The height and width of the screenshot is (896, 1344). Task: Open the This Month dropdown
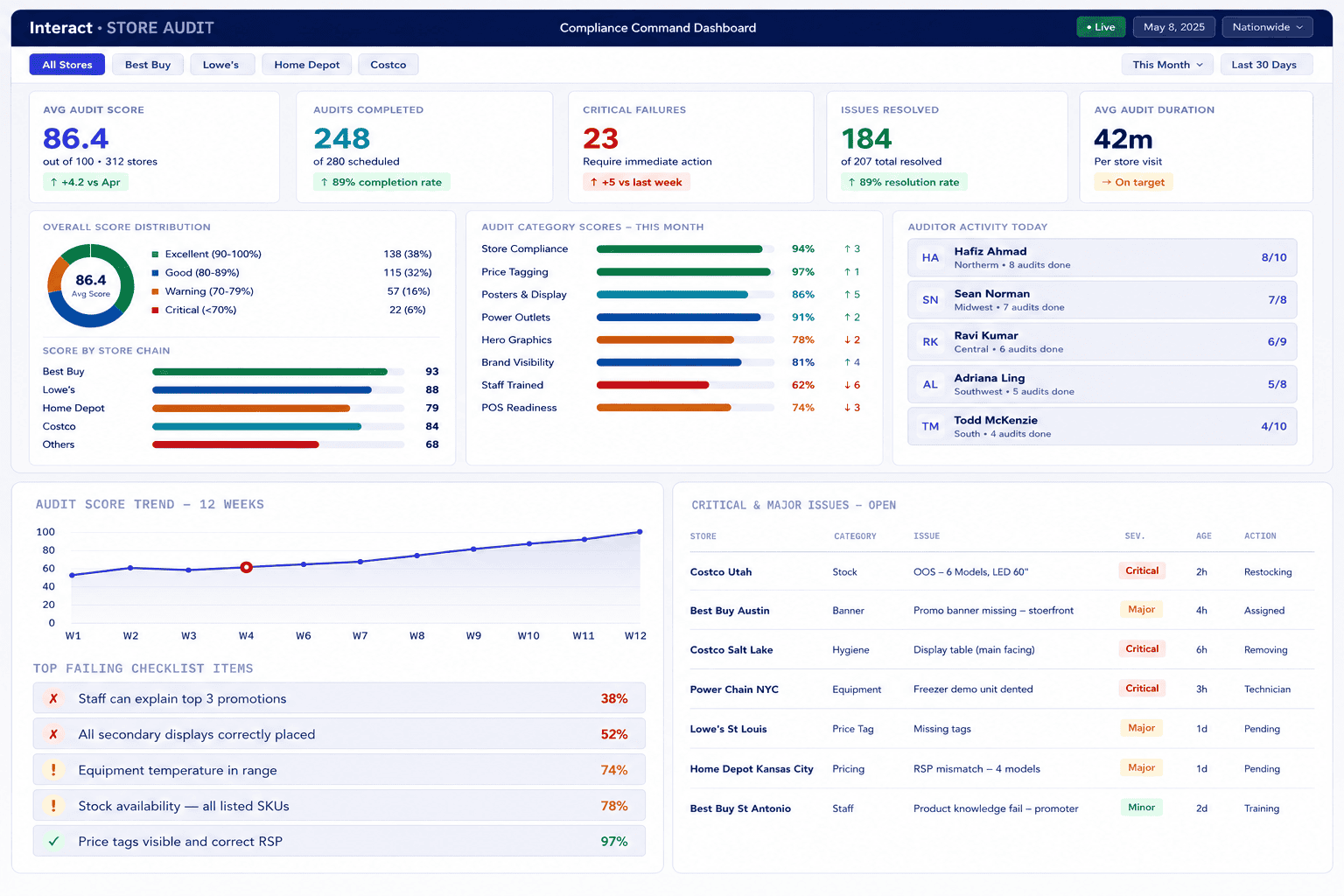[x=1167, y=65]
